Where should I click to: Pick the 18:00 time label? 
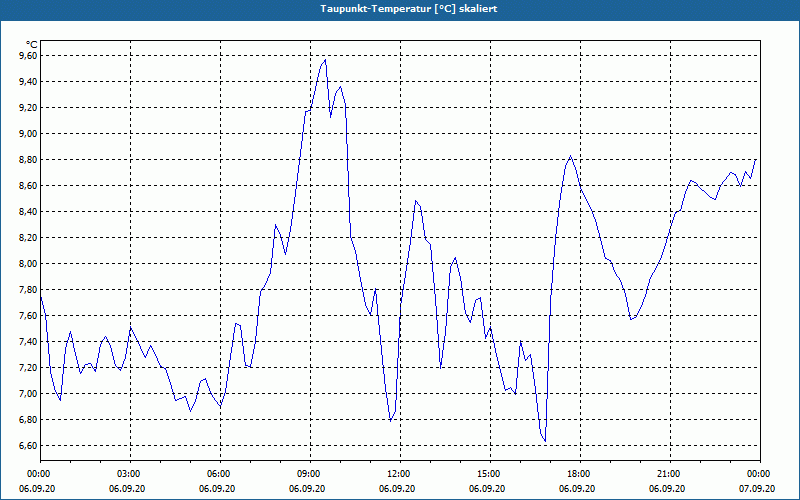(x=580, y=474)
